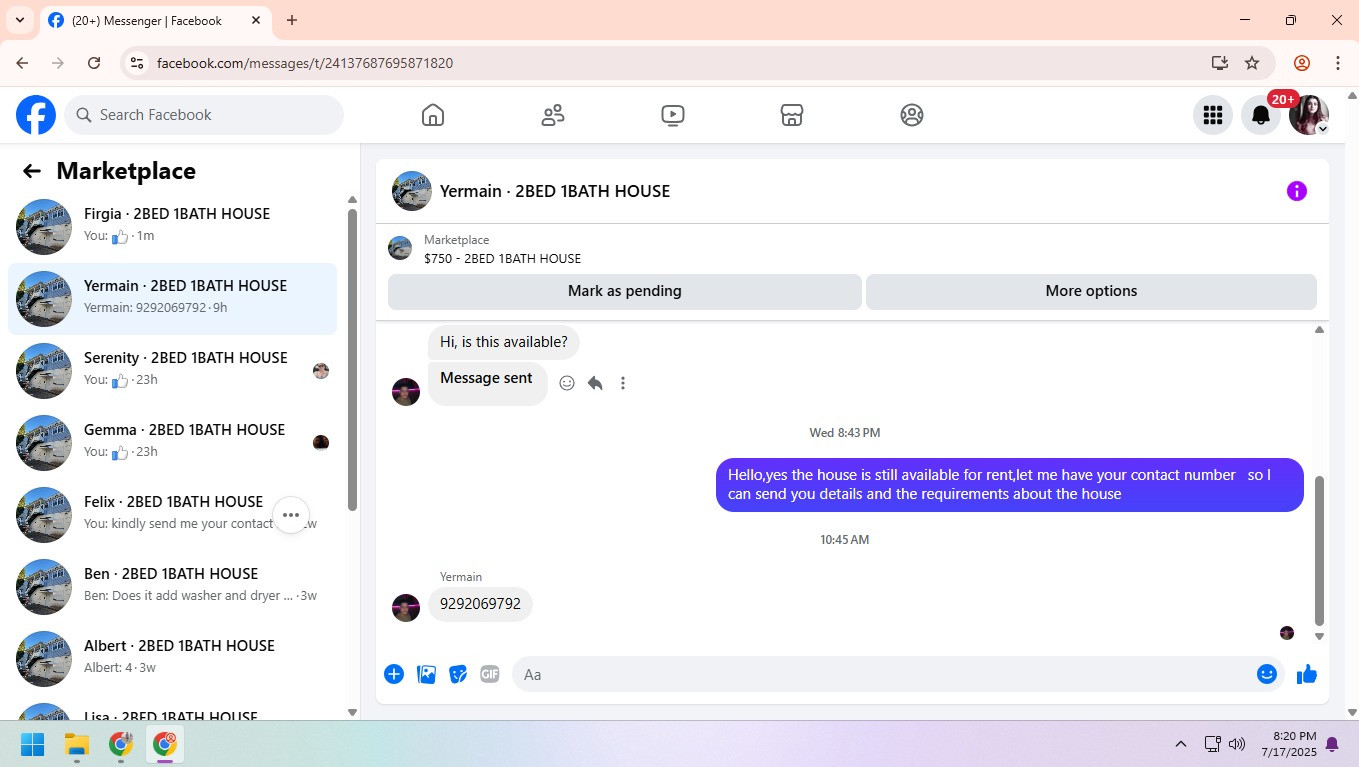Screen dimensions: 1359x767
Task: Open the account profile picture menu
Action: 1309,115
